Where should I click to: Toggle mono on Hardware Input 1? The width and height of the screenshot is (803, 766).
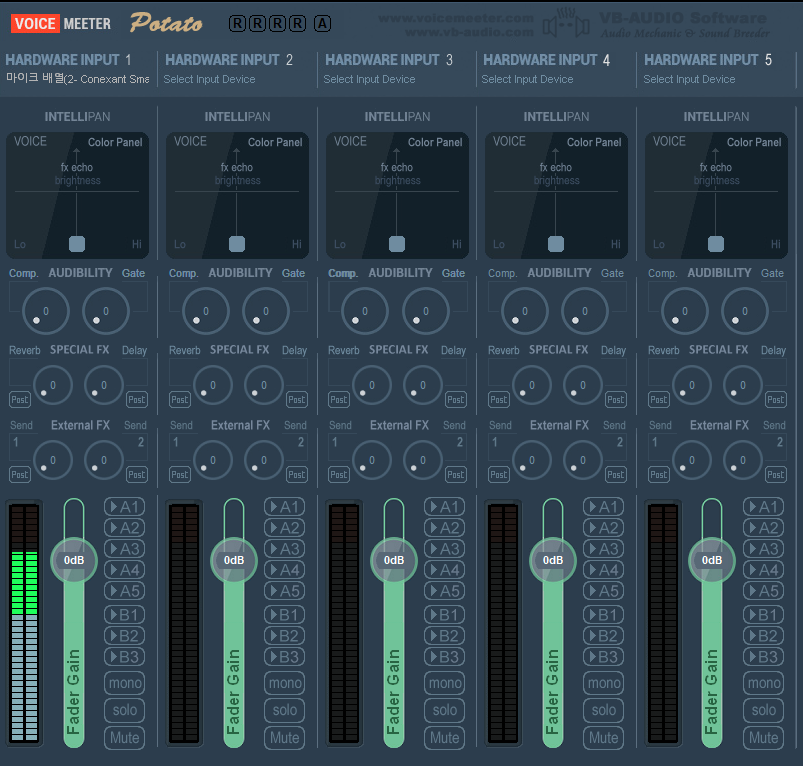[124, 683]
